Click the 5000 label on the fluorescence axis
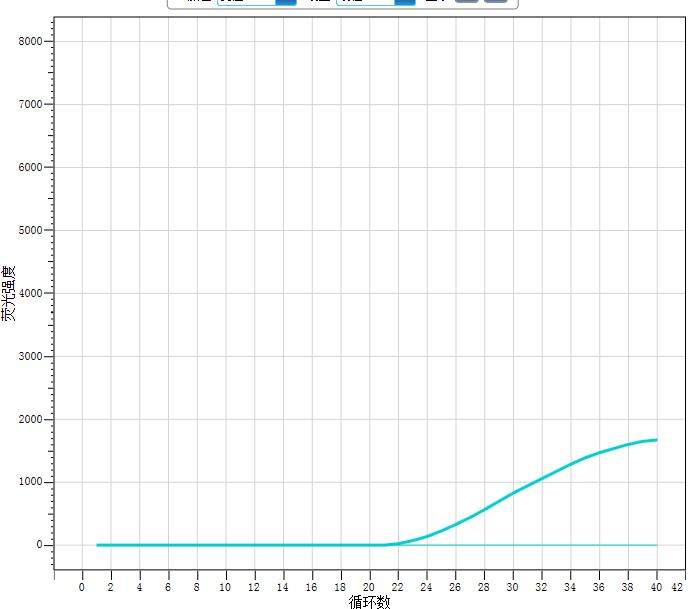Screen dimensions: 690x609 coord(30,230)
